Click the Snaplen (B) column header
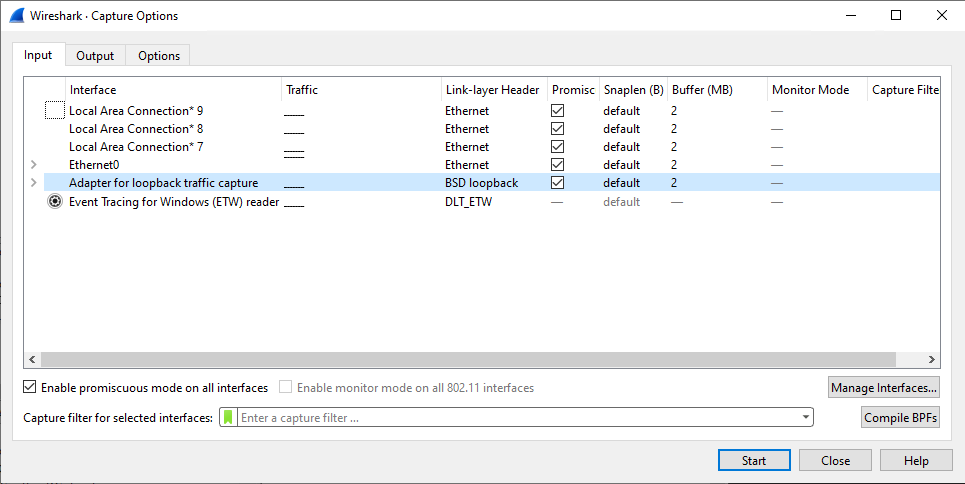Screen dimensions: 965x484 coord(633,90)
